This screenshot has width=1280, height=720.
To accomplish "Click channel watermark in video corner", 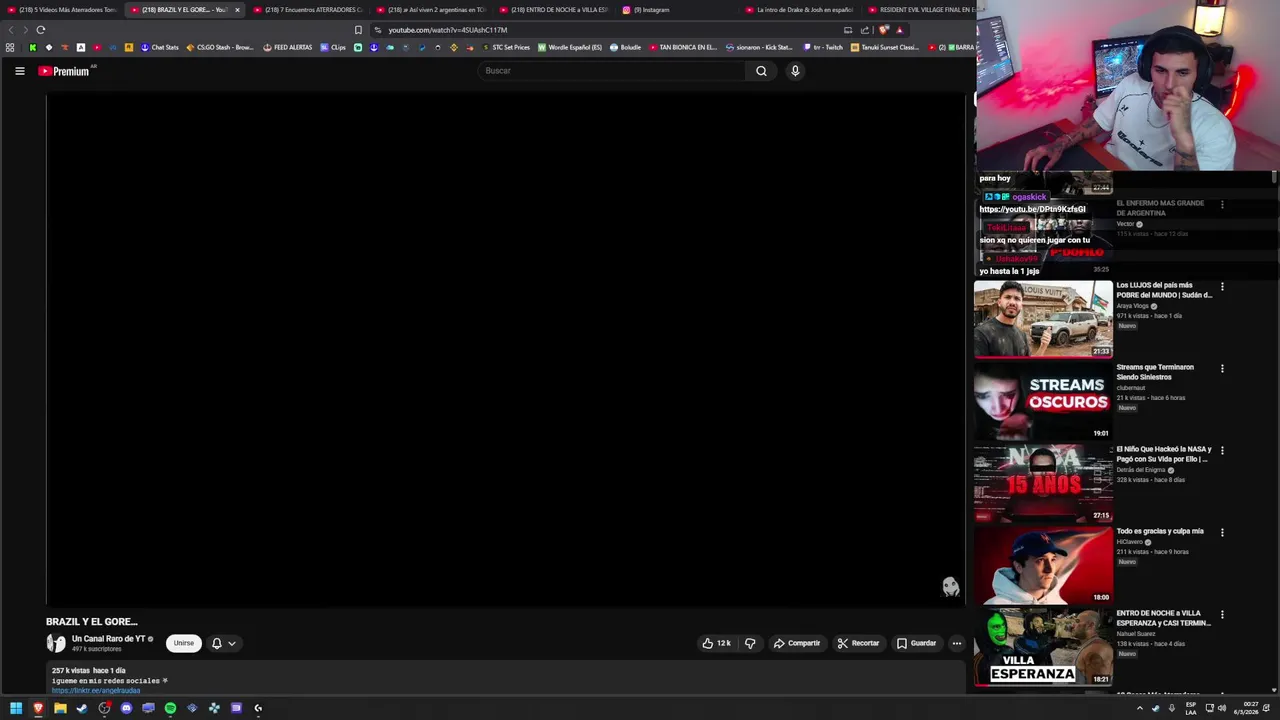I will click(x=950, y=587).
